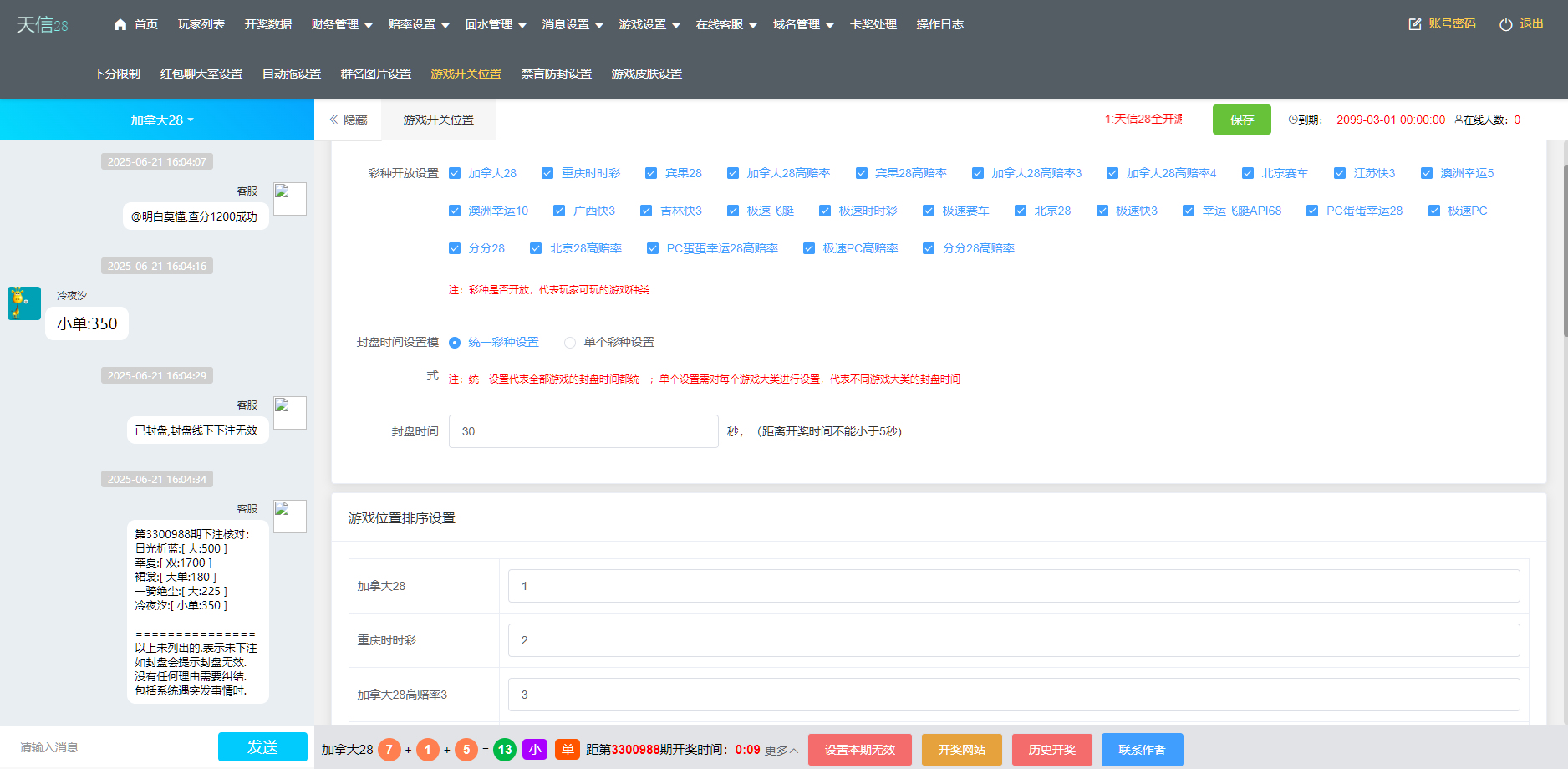Click the clock icon before 到期
Screen dimensions: 1568x769
tap(1291, 120)
